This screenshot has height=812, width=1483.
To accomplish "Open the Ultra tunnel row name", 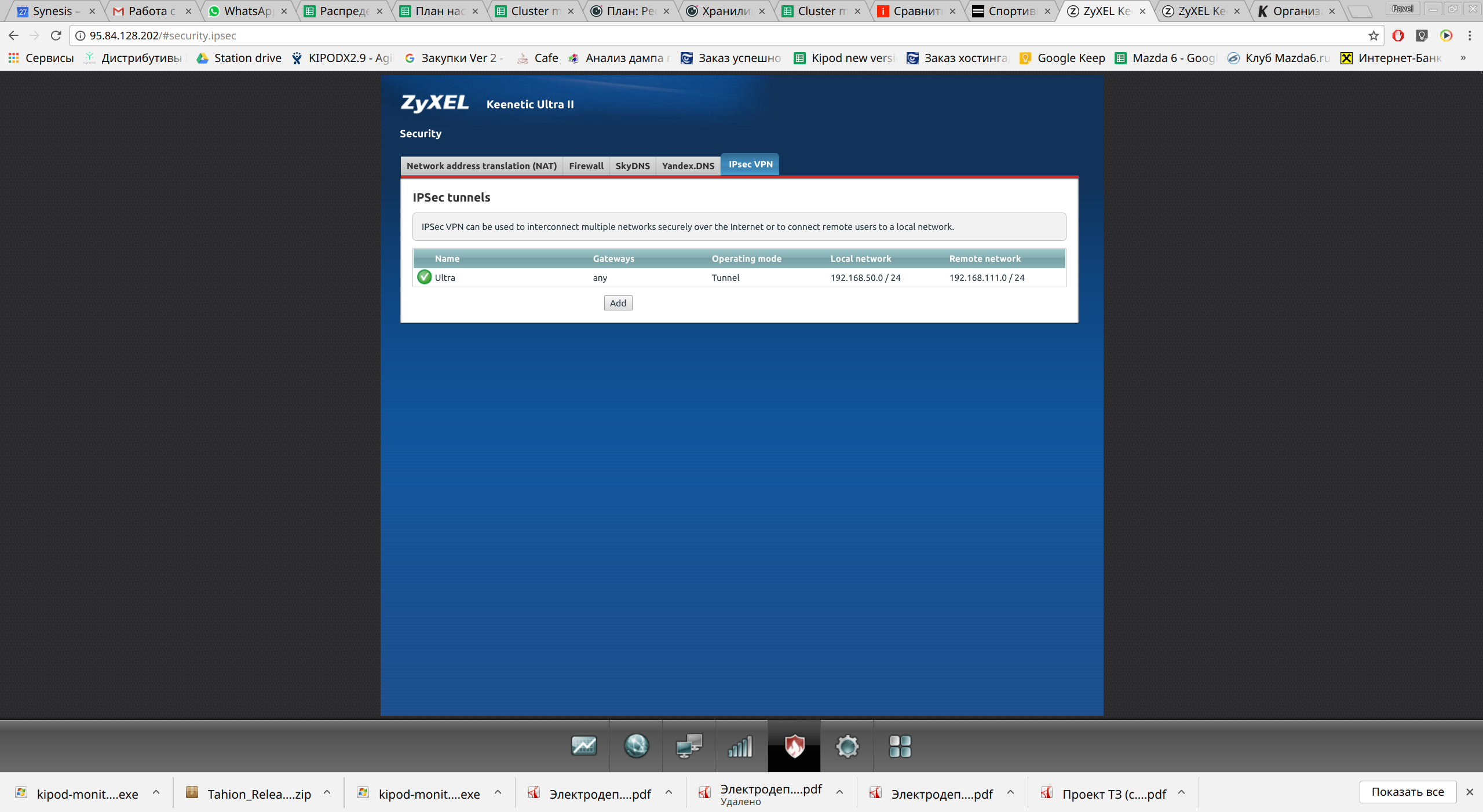I will pyautogui.click(x=444, y=277).
